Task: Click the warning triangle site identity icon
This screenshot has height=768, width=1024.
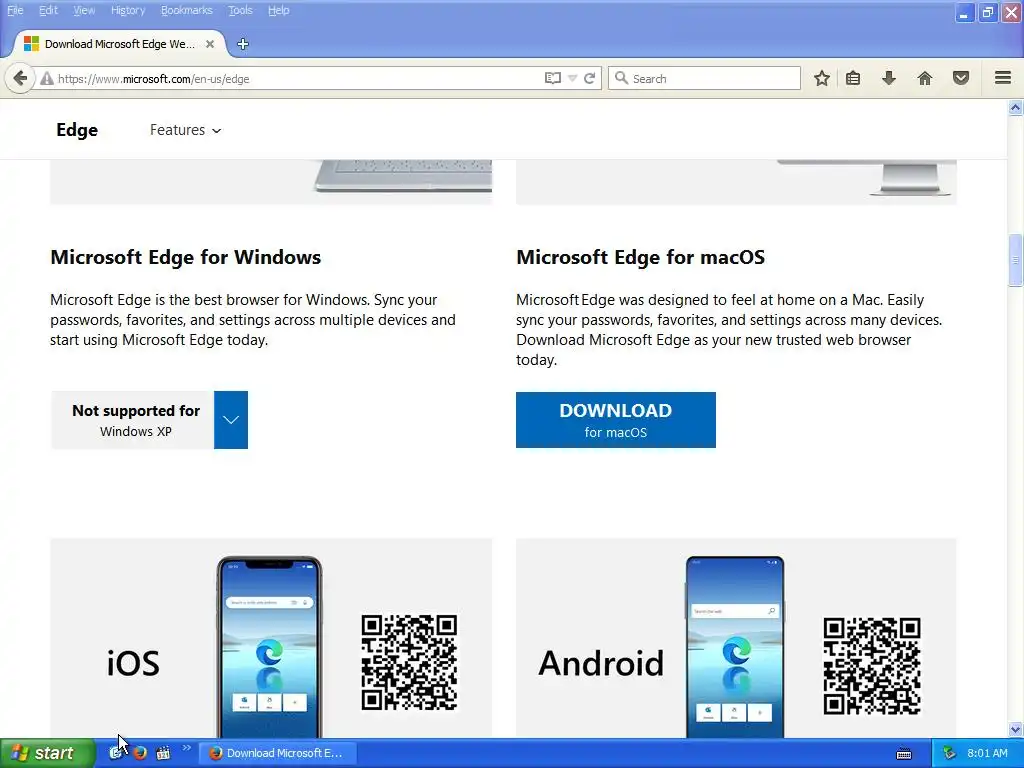Action: [x=46, y=79]
